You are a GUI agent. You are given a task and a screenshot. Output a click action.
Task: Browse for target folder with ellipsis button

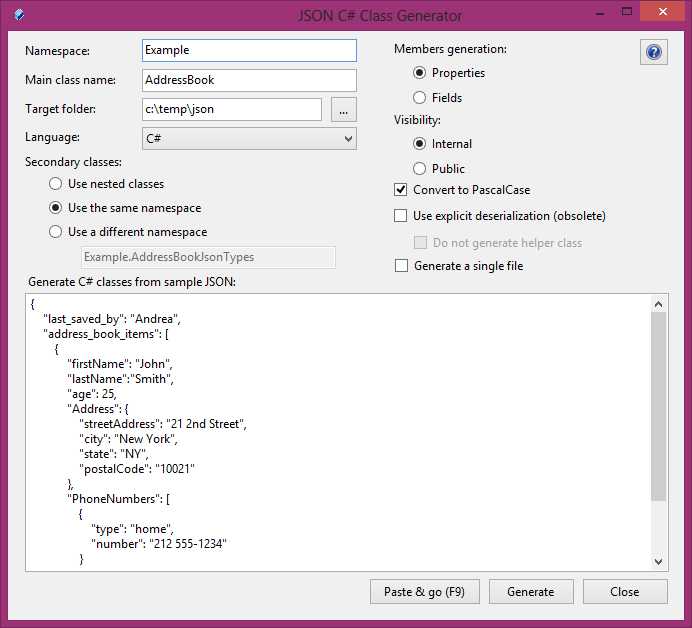click(343, 109)
